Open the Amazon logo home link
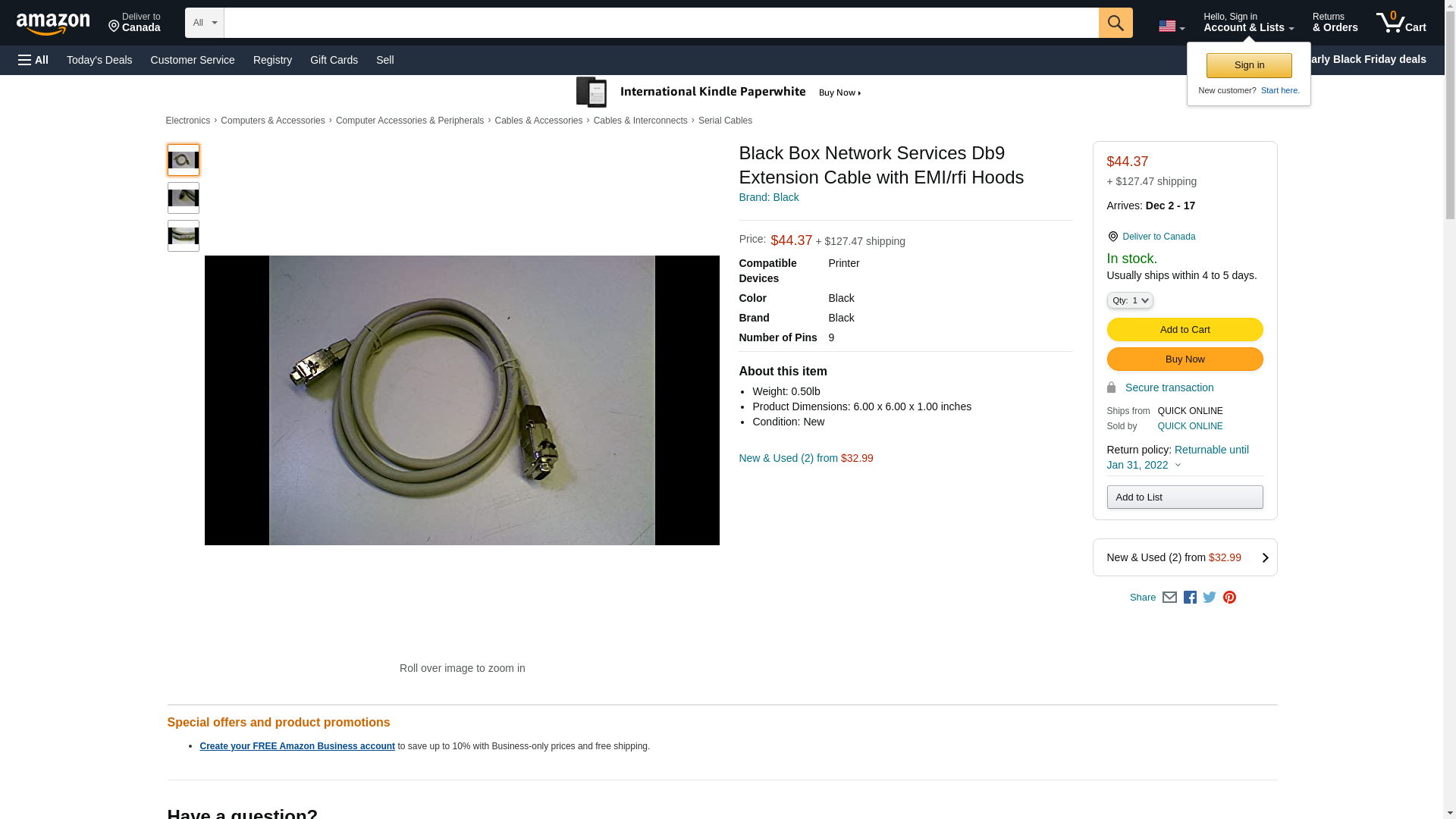 click(53, 24)
